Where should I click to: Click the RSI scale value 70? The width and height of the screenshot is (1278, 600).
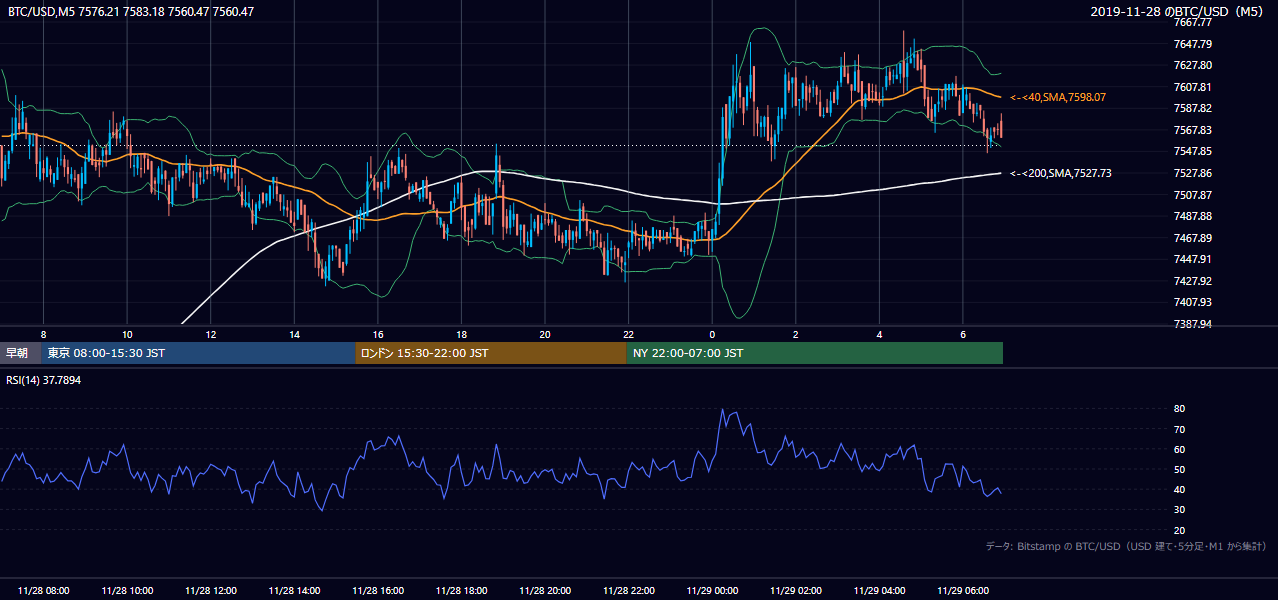click(x=1180, y=429)
